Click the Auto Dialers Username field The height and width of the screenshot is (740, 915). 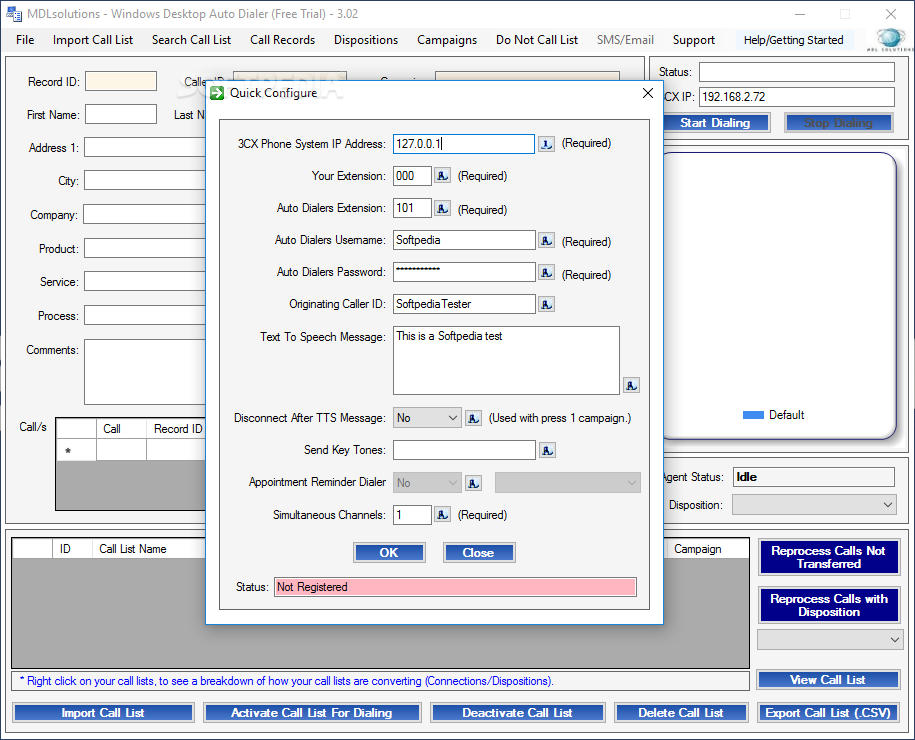465,240
